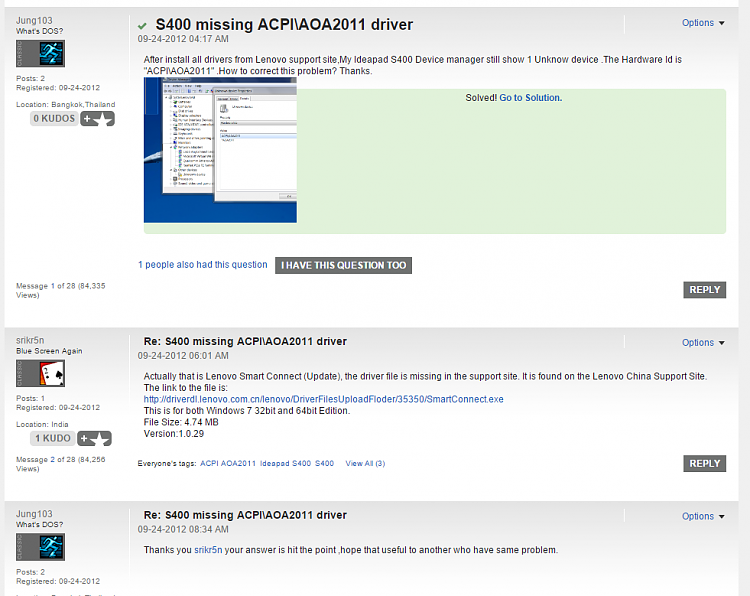The width and height of the screenshot is (750, 596).
Task: Click message number 2 of 28 link
Action: click(x=53, y=460)
